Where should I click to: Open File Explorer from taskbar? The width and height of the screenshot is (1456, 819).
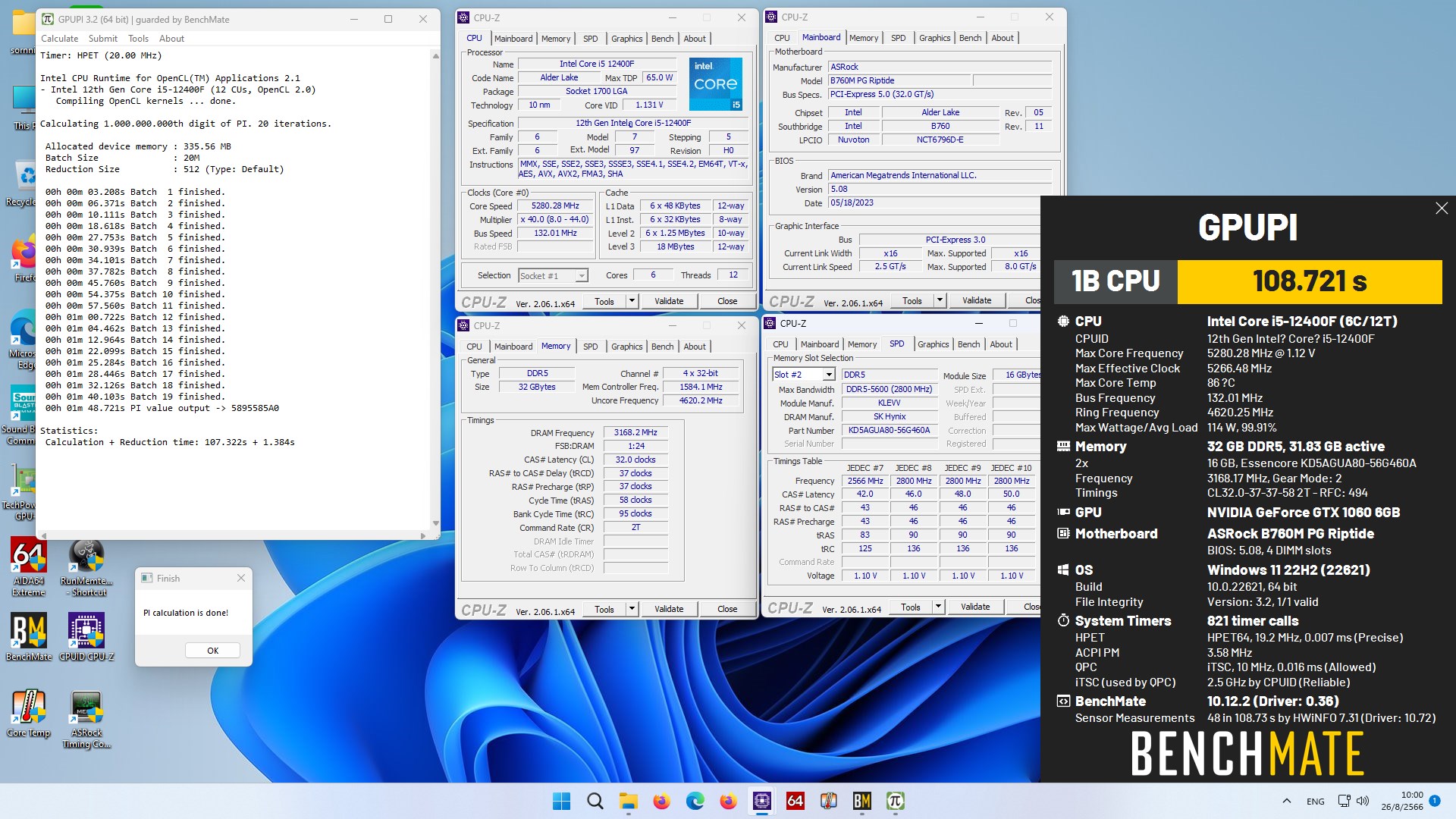coord(628,801)
